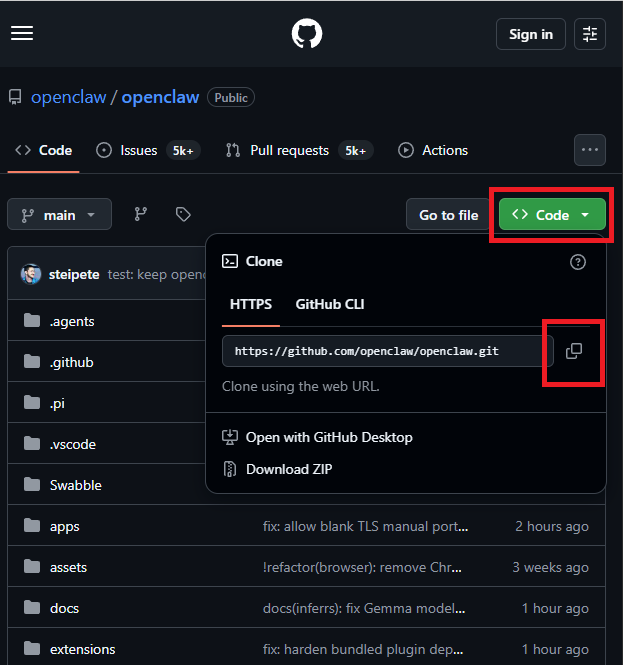Open commit 'docs(inferrs): fix Gemma model...'
623x665 pixels.
click(x=364, y=608)
